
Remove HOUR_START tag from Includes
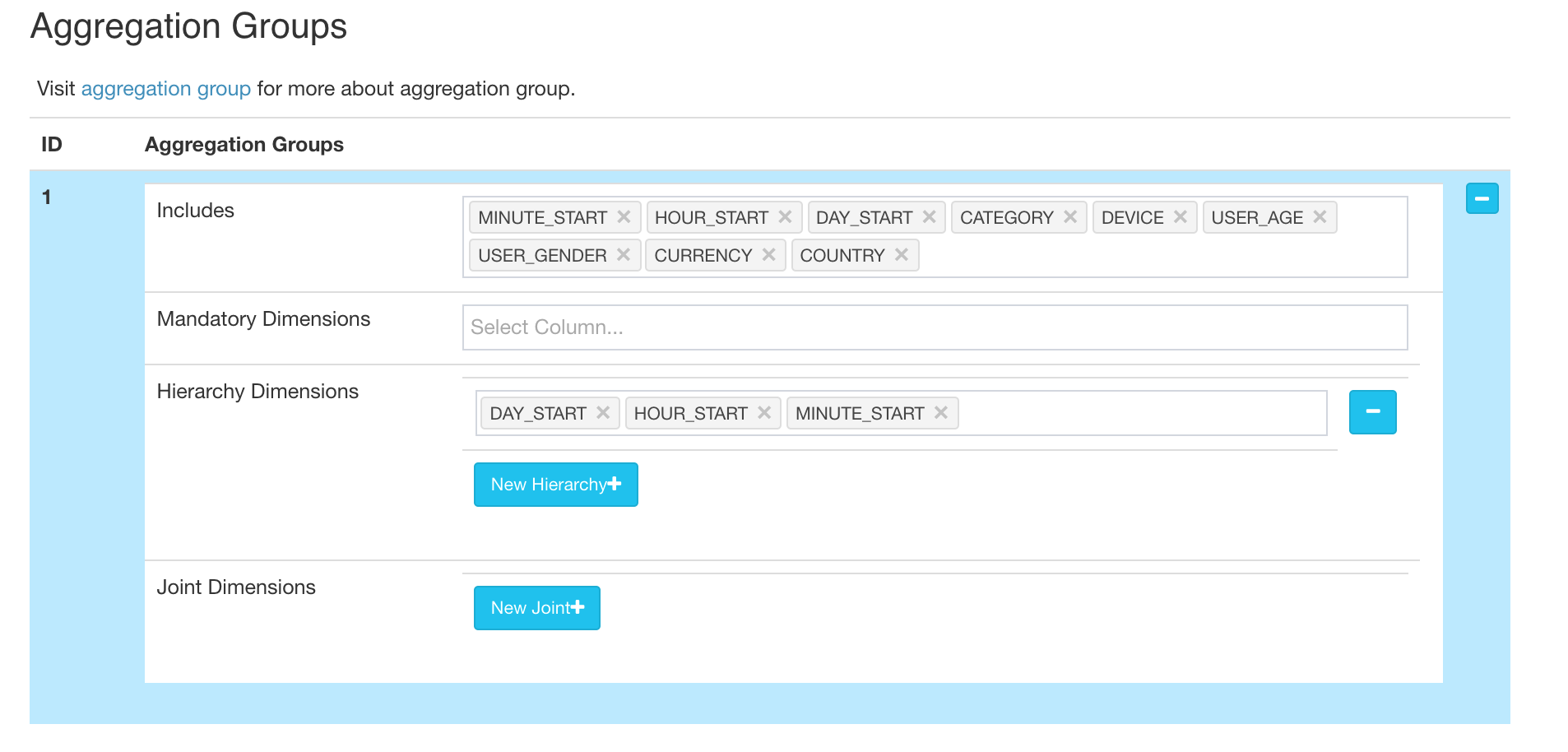point(785,217)
